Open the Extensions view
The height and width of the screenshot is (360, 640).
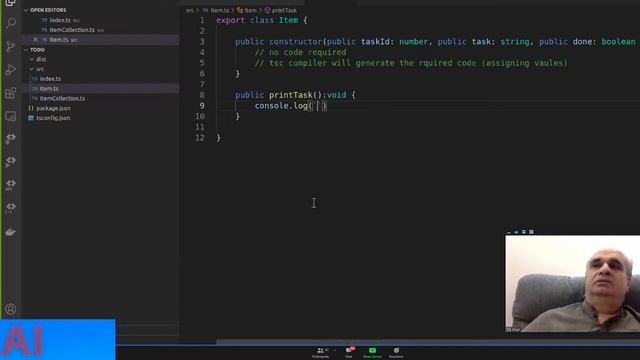[x=11, y=93]
